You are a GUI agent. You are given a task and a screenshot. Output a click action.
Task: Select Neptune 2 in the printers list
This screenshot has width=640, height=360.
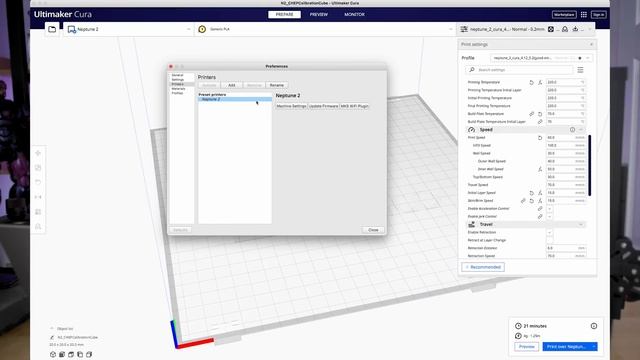(235, 99)
